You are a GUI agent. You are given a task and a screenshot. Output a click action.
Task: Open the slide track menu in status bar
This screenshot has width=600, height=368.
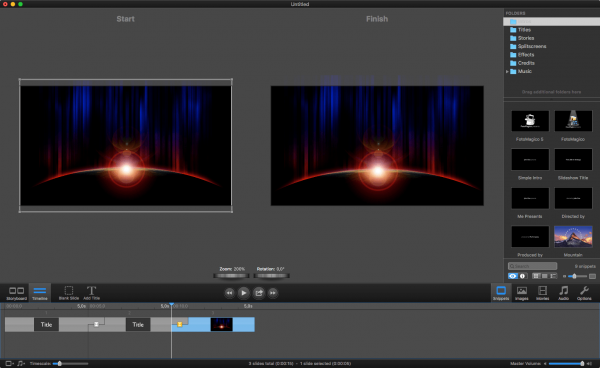click(x=10, y=363)
